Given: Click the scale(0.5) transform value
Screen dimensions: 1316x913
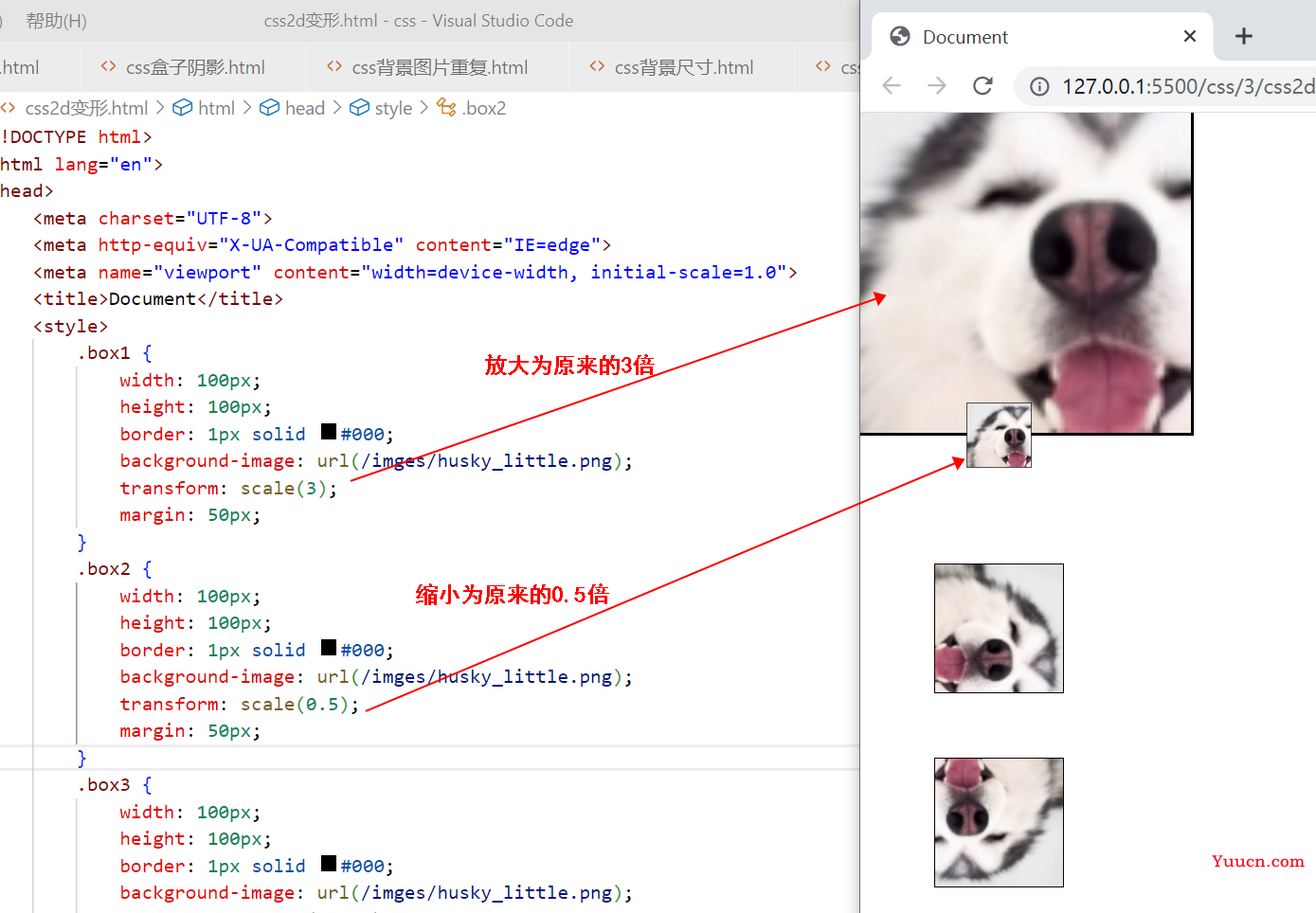Looking at the screenshot, I should (x=295, y=705).
